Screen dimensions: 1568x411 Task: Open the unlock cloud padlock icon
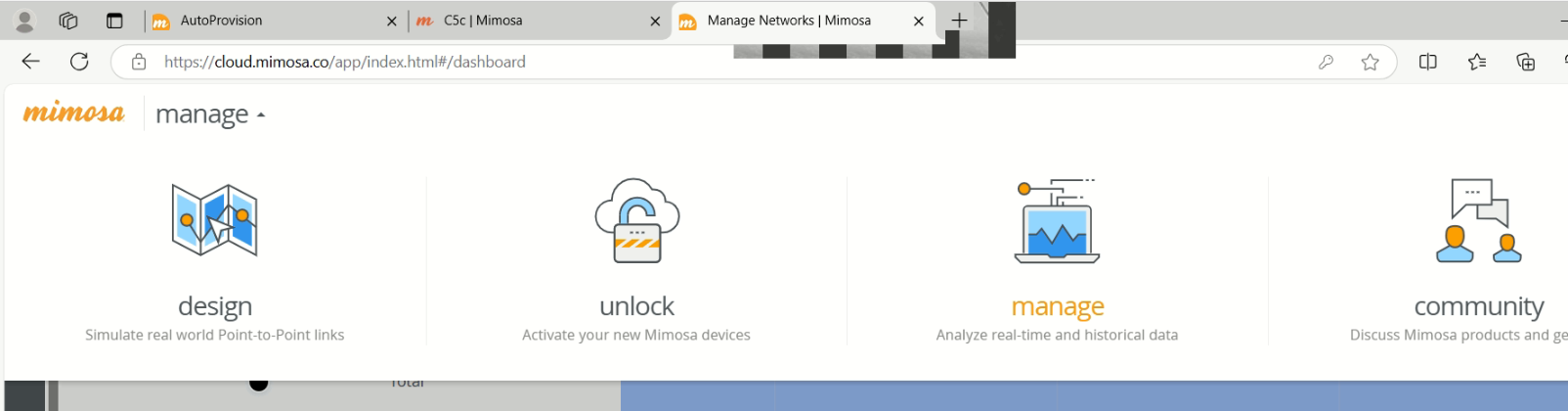[637, 220]
